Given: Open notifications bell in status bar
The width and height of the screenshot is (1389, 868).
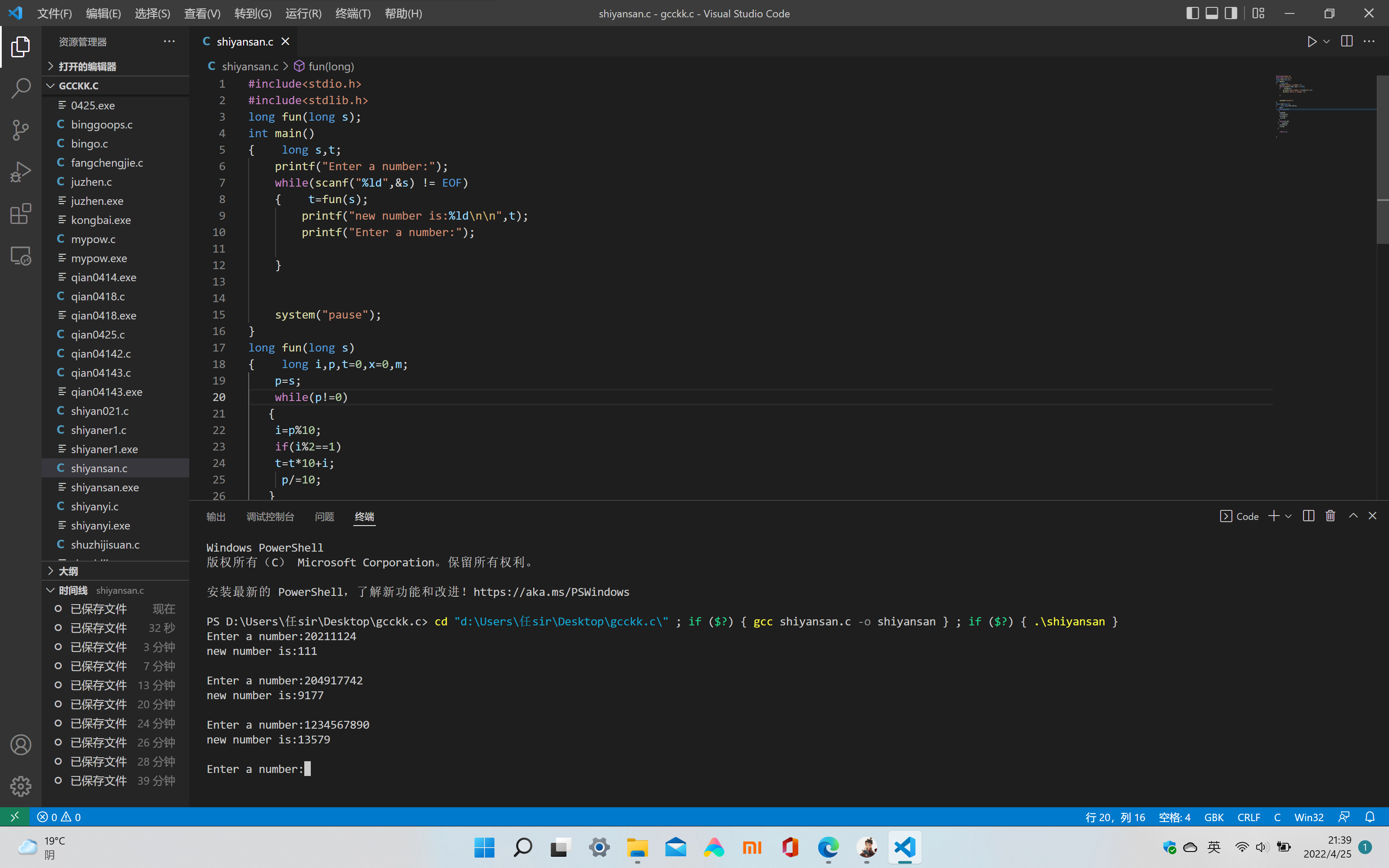Looking at the screenshot, I should click(x=1369, y=816).
